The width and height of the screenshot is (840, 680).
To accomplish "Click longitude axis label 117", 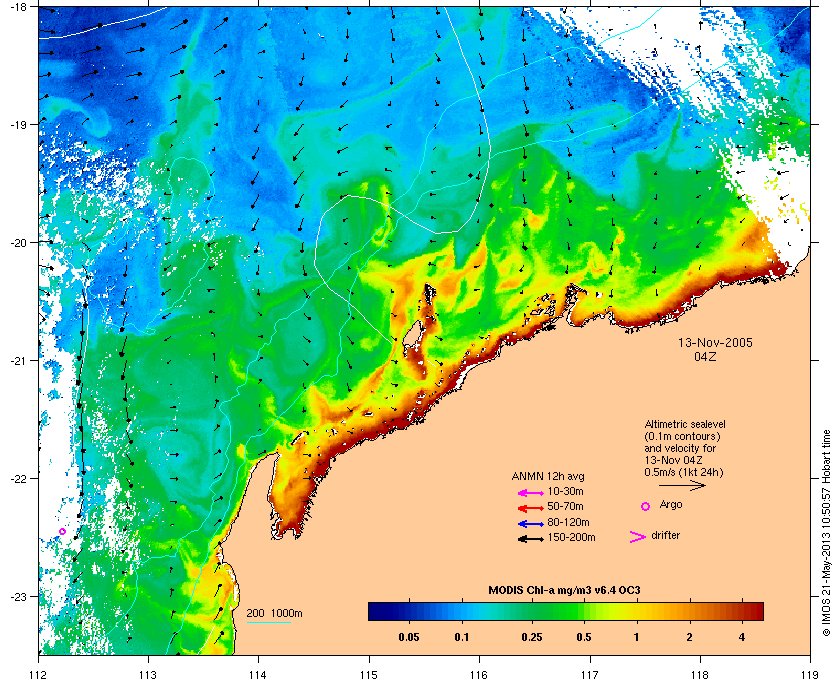I will point(589,674).
